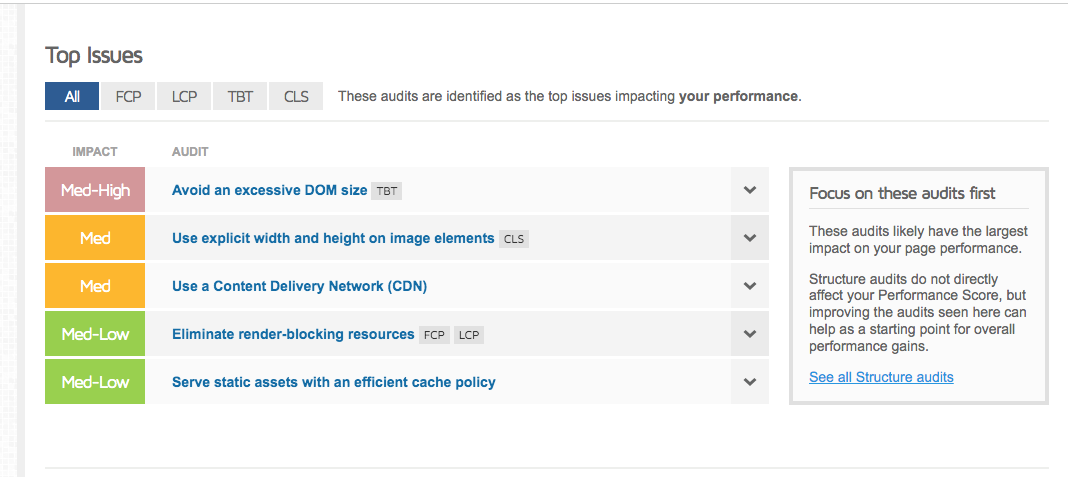Click the FCP tag beside render-blocking audit

[x=434, y=335]
